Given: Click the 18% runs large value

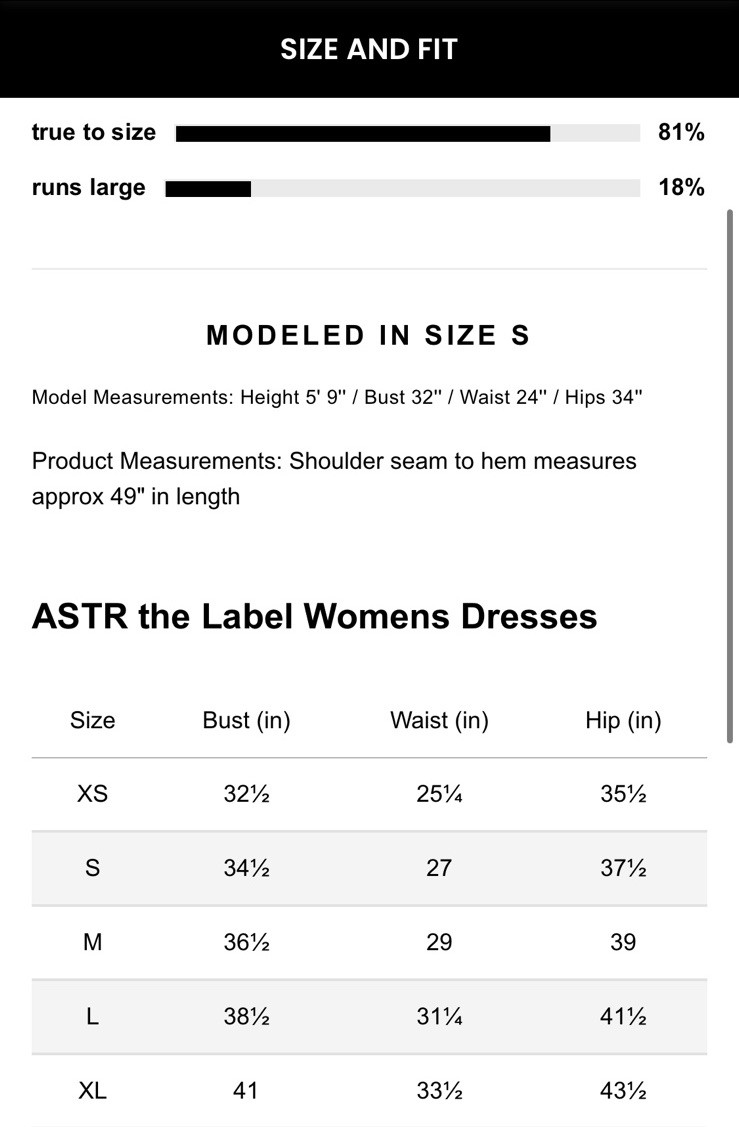Looking at the screenshot, I should 681,187.
